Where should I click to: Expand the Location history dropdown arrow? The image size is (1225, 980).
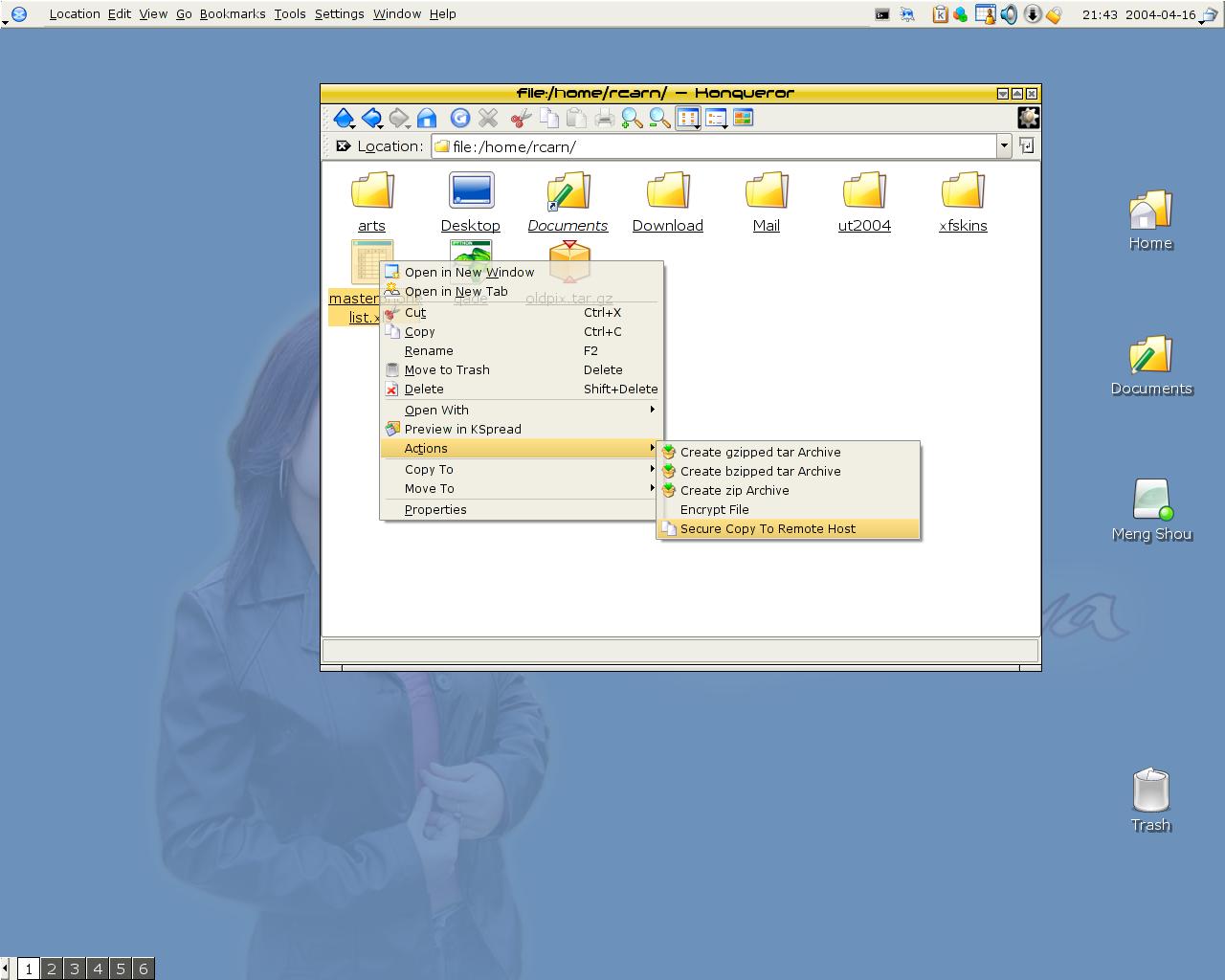[1004, 146]
